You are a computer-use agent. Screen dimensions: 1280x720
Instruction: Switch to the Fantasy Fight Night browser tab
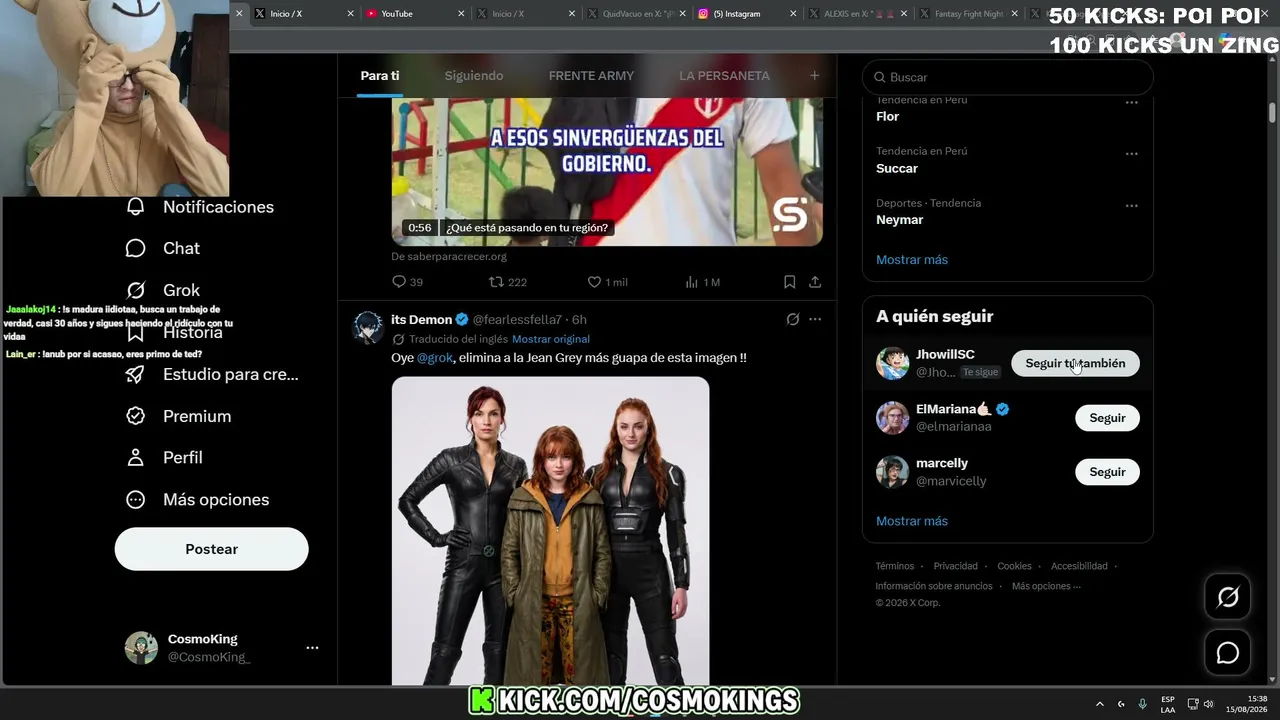[968, 14]
